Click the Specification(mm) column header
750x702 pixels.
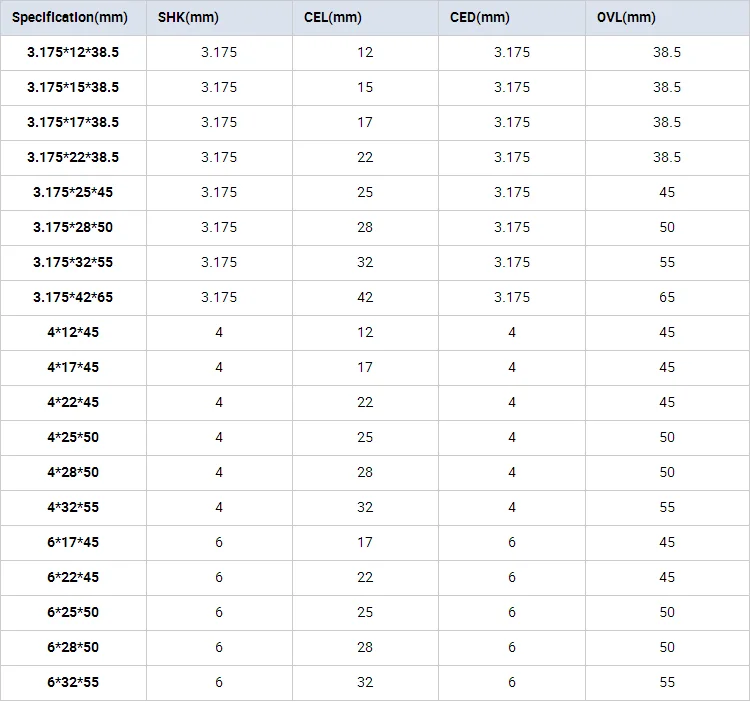pyautogui.click(x=72, y=17)
